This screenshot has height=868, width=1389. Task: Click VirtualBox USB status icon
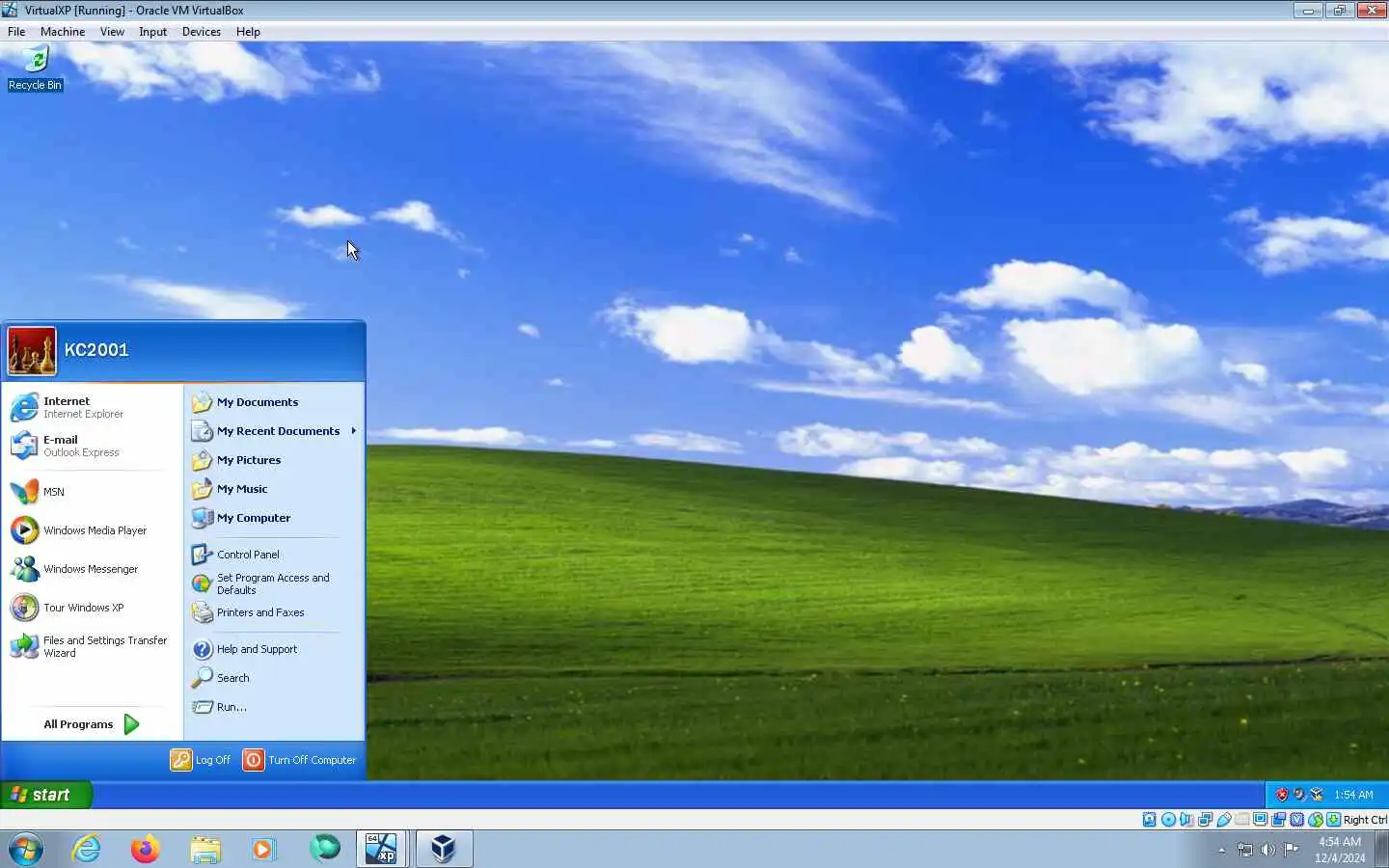1224,820
